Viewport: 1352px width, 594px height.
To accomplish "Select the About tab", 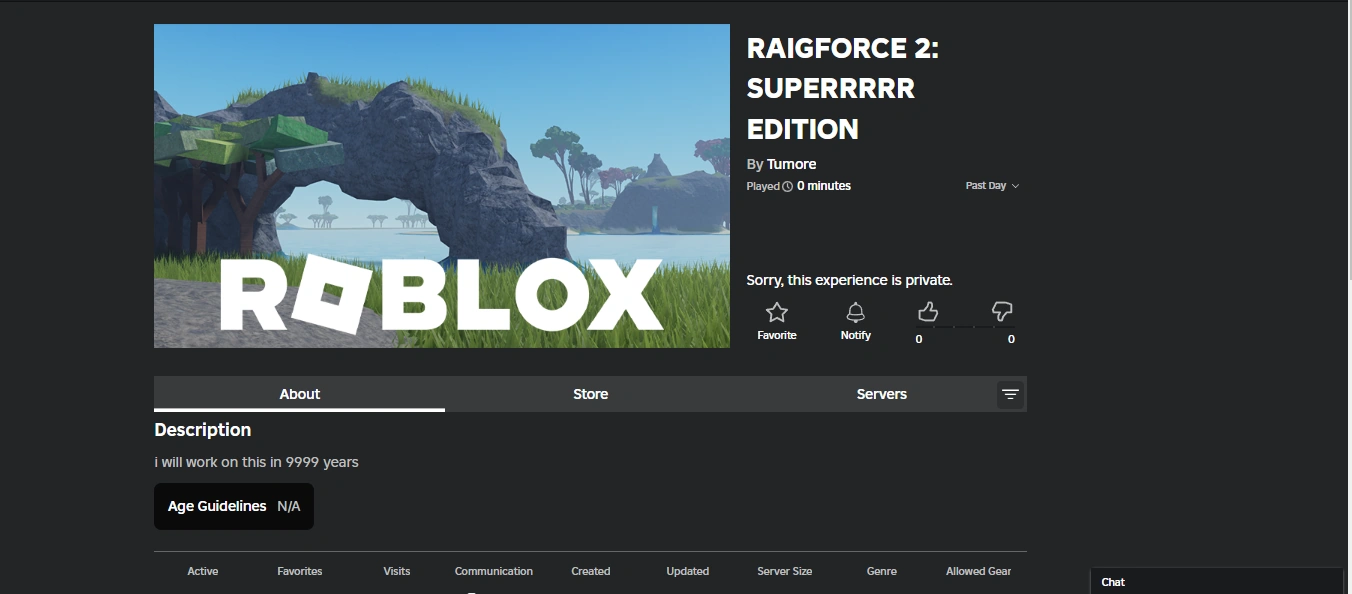I will click(x=299, y=394).
